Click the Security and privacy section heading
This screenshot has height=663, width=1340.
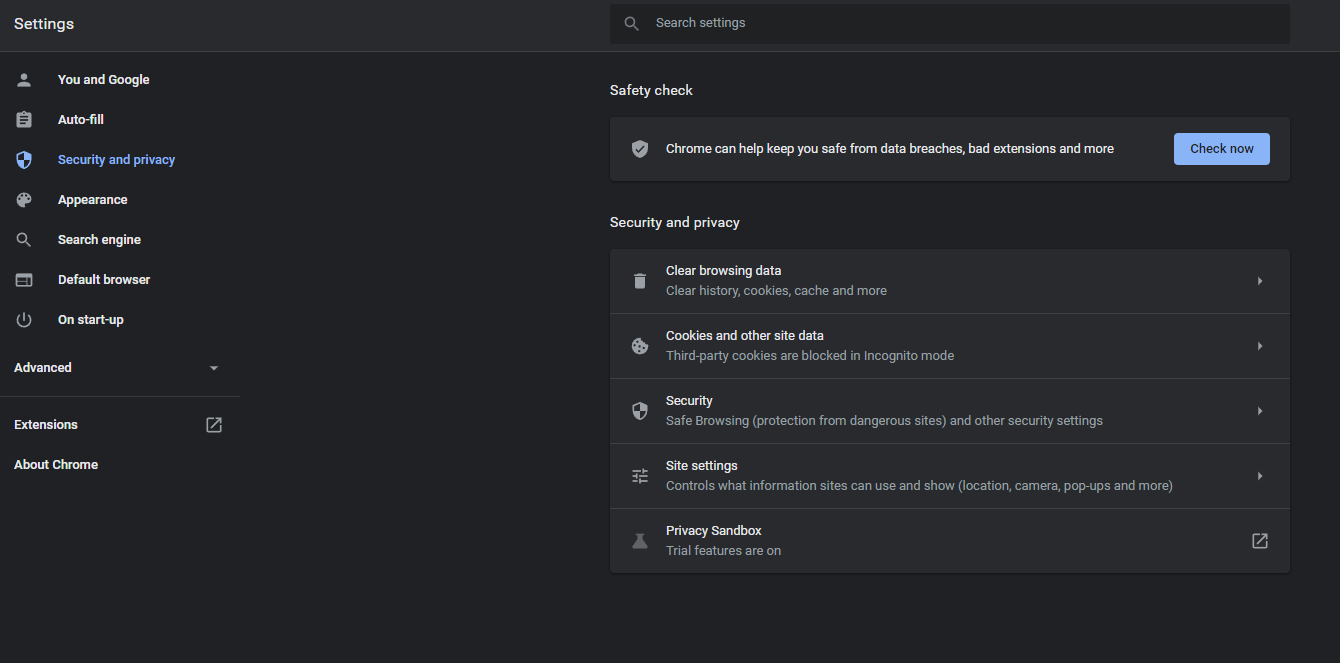675,222
